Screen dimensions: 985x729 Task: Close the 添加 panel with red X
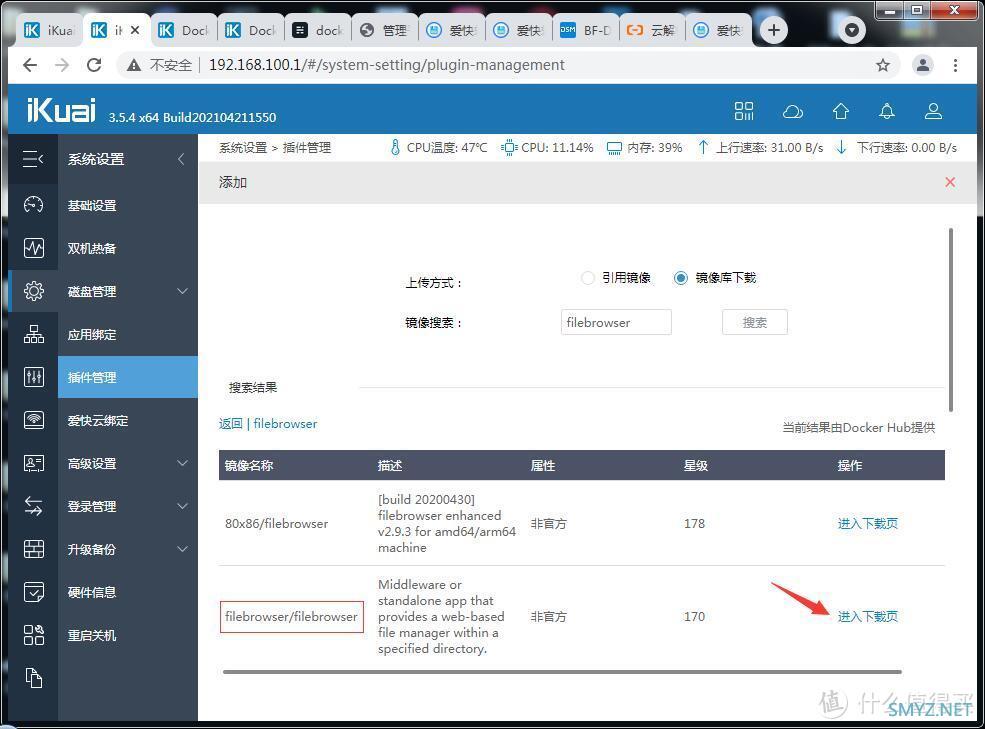coord(950,182)
